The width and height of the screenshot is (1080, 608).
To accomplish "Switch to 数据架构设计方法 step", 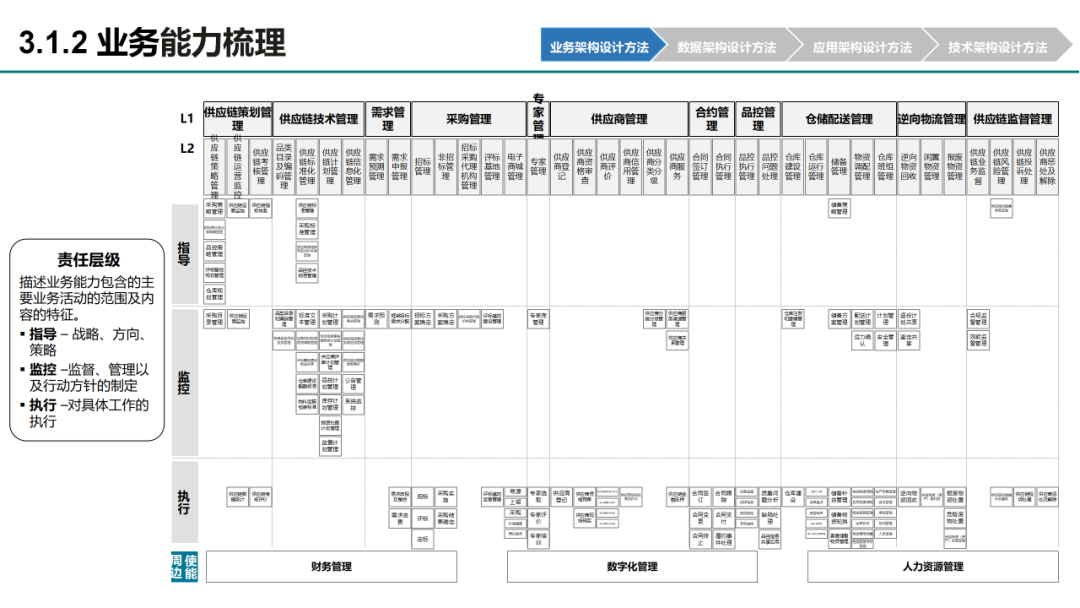I will point(727,46).
